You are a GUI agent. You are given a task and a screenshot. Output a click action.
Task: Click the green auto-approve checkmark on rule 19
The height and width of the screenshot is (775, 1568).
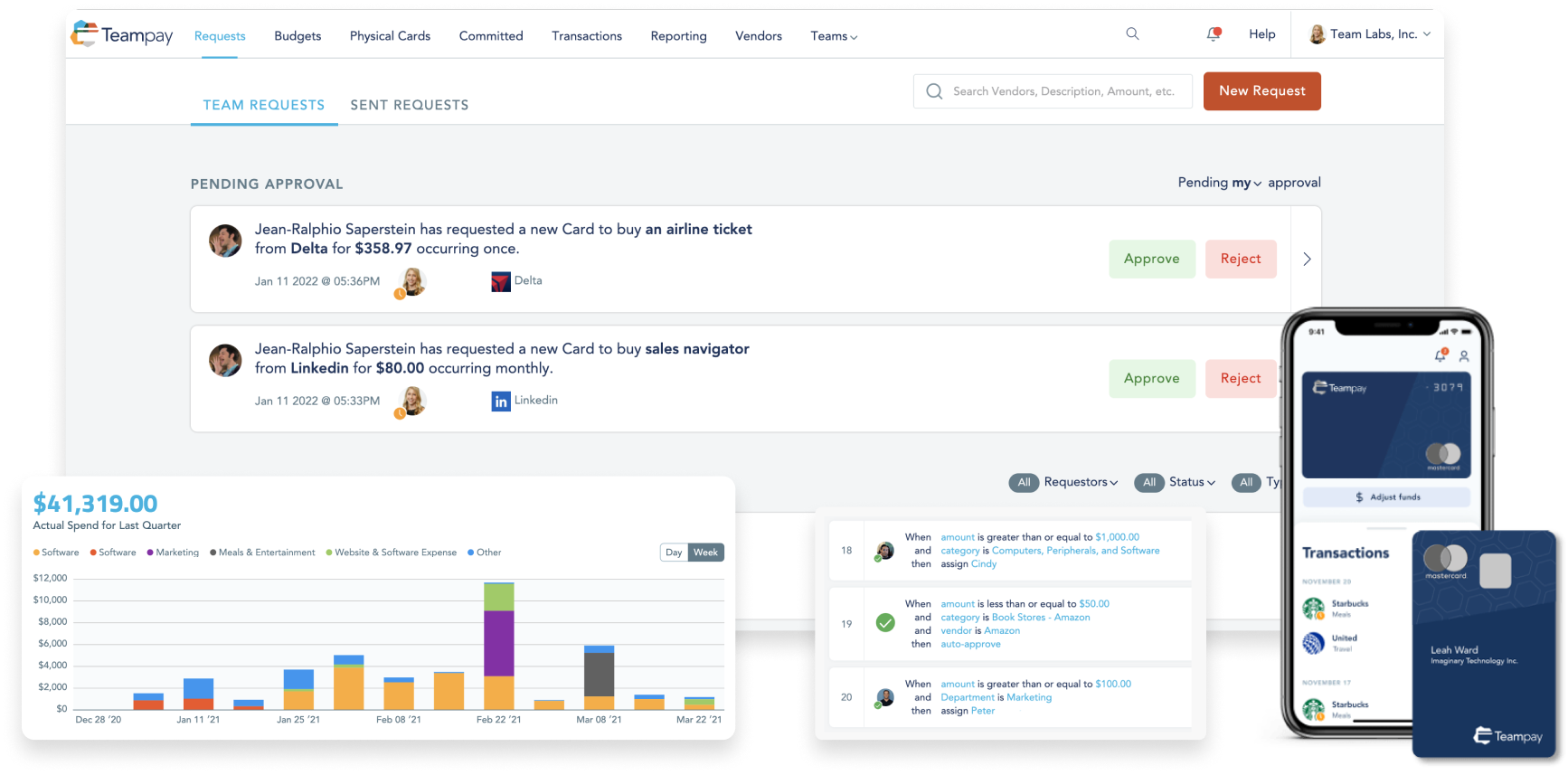click(x=886, y=623)
